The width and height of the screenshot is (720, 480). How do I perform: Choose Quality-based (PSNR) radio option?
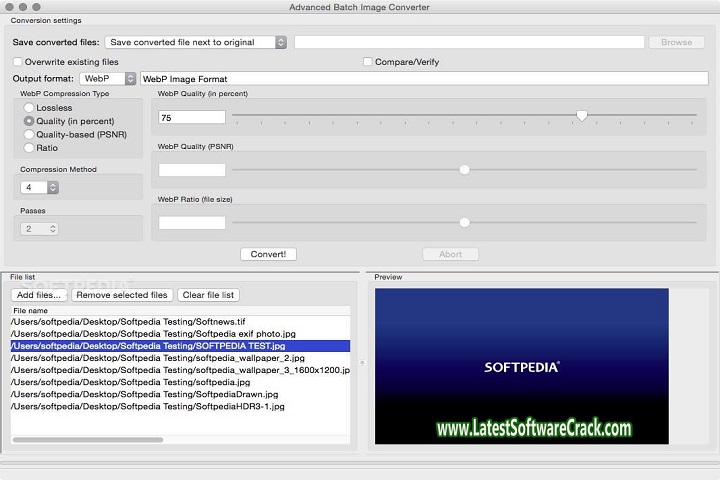[30, 134]
